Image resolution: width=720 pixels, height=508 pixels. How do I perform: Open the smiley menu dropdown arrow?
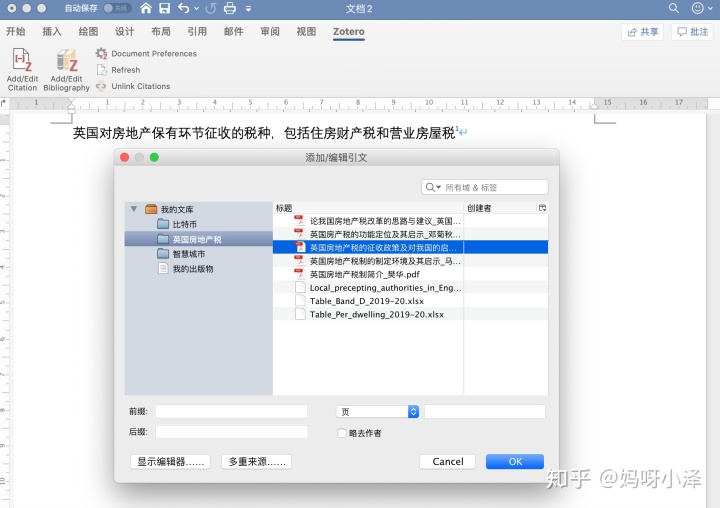pos(710,9)
